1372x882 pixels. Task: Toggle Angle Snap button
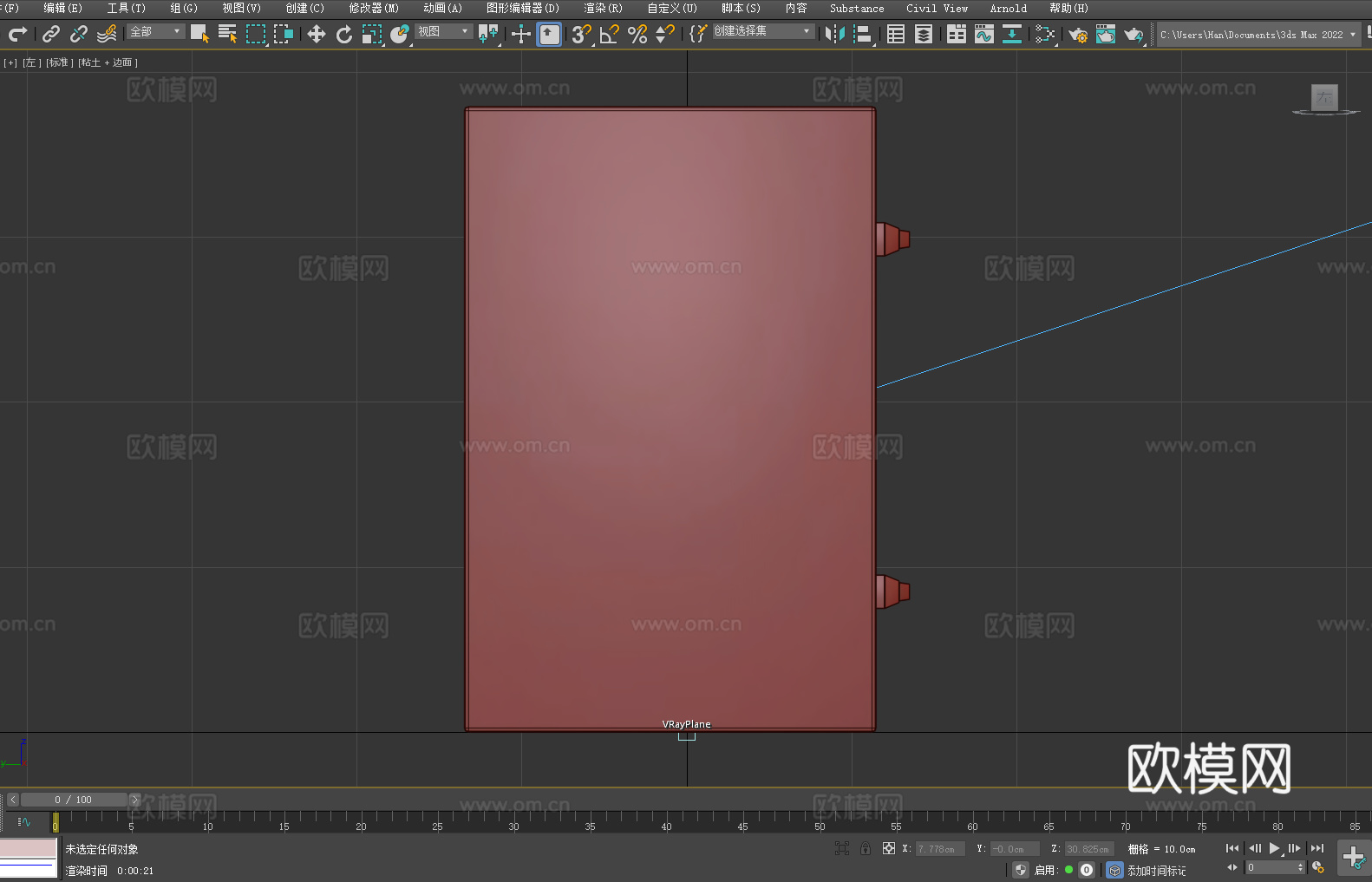610,34
